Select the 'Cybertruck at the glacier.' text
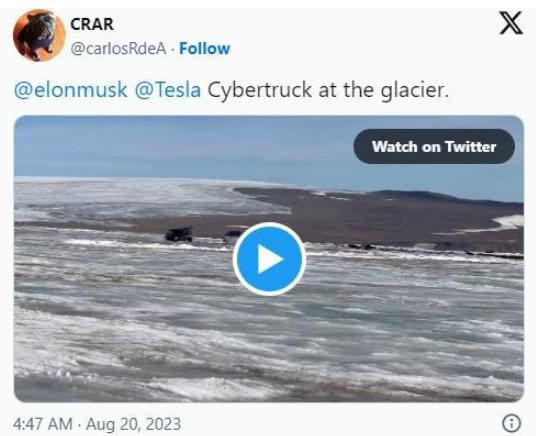 328,90
